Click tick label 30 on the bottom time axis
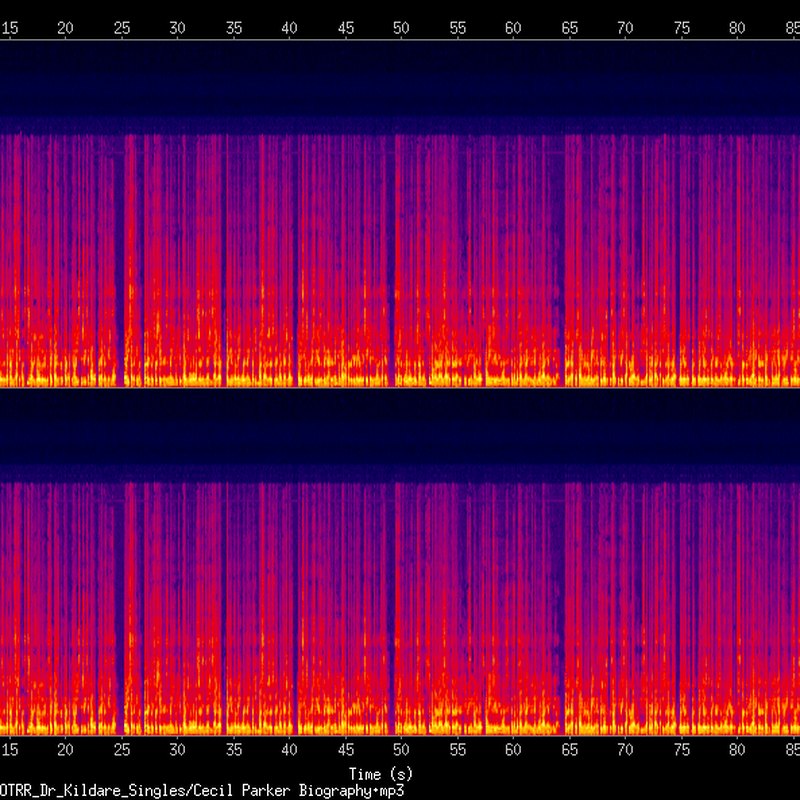This screenshot has height=800, width=800. pyautogui.click(x=177, y=749)
